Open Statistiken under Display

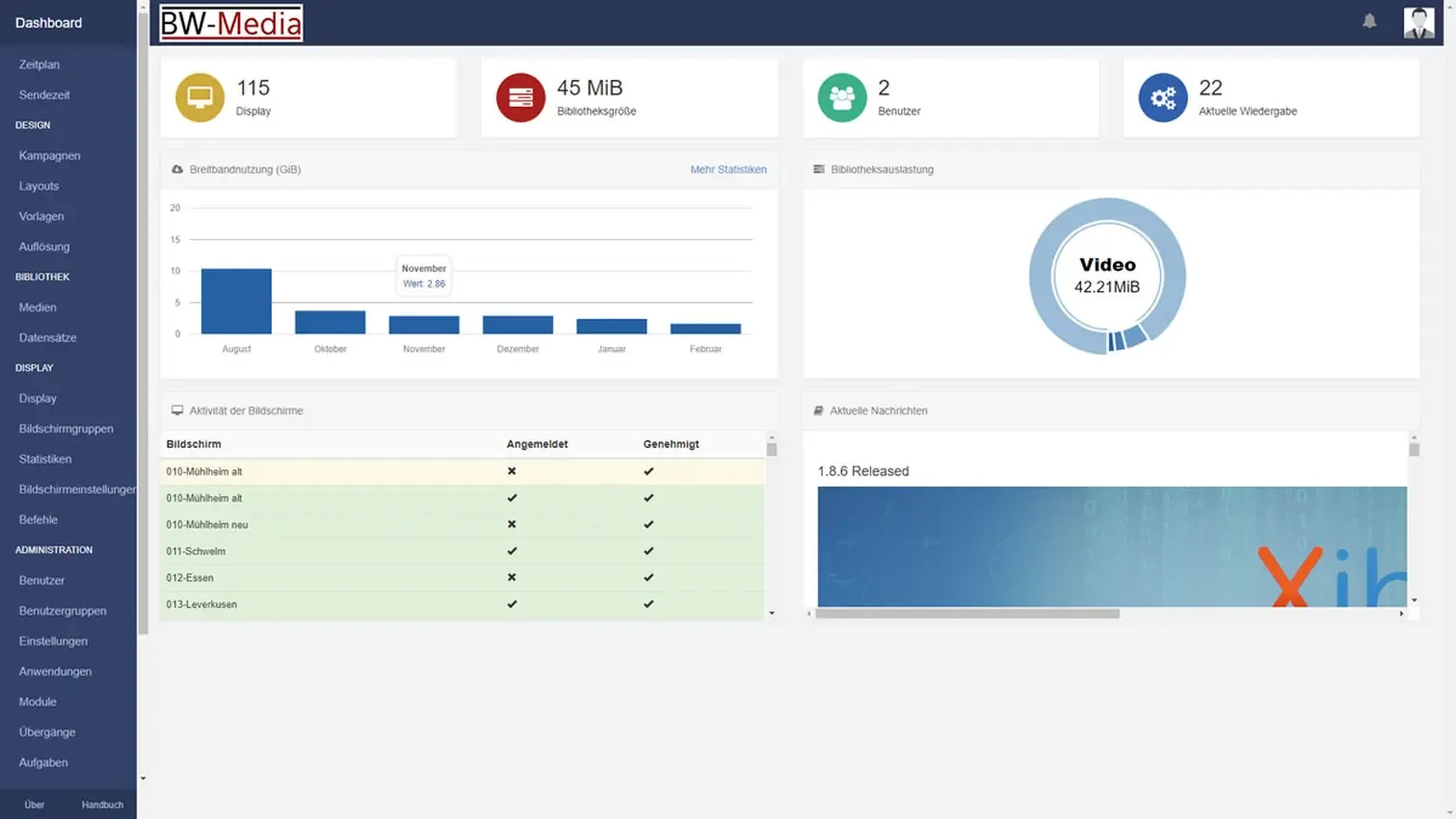(x=45, y=460)
